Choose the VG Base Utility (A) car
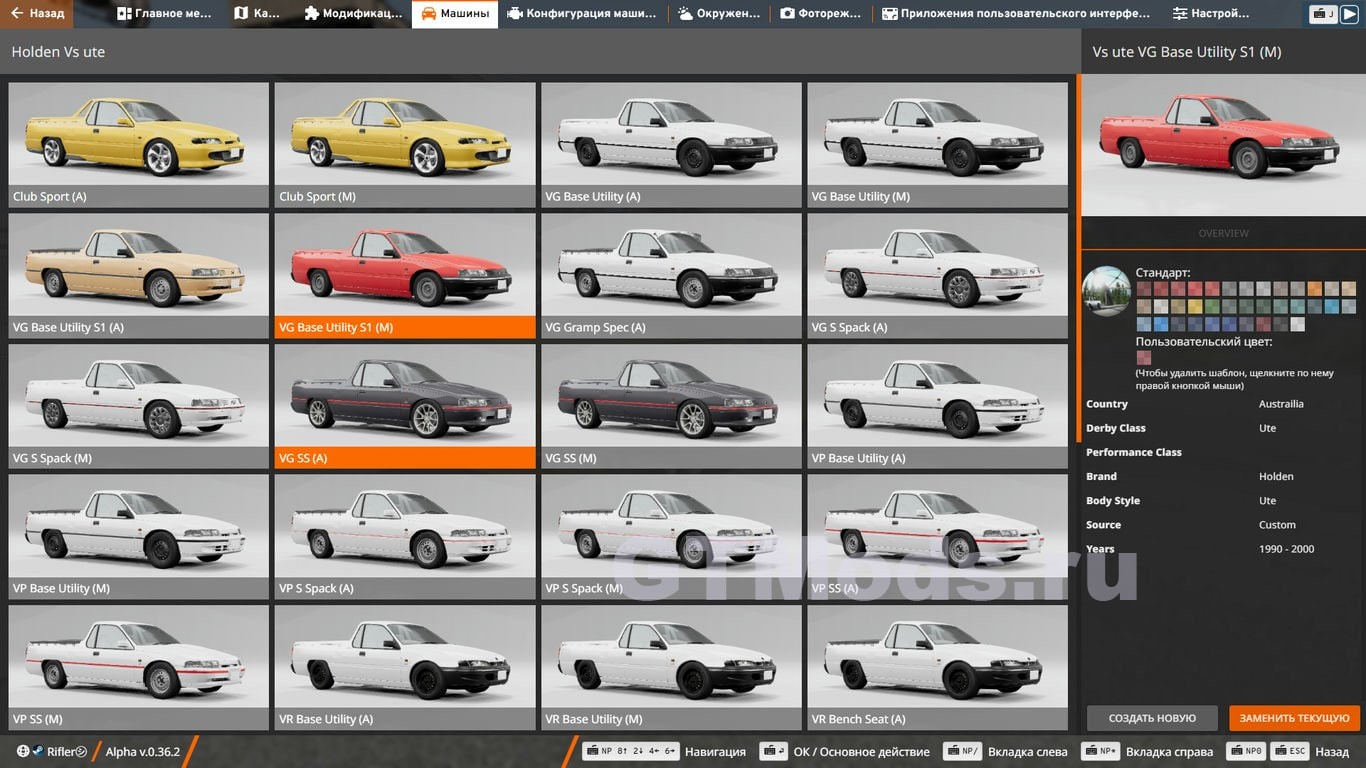 click(x=671, y=145)
